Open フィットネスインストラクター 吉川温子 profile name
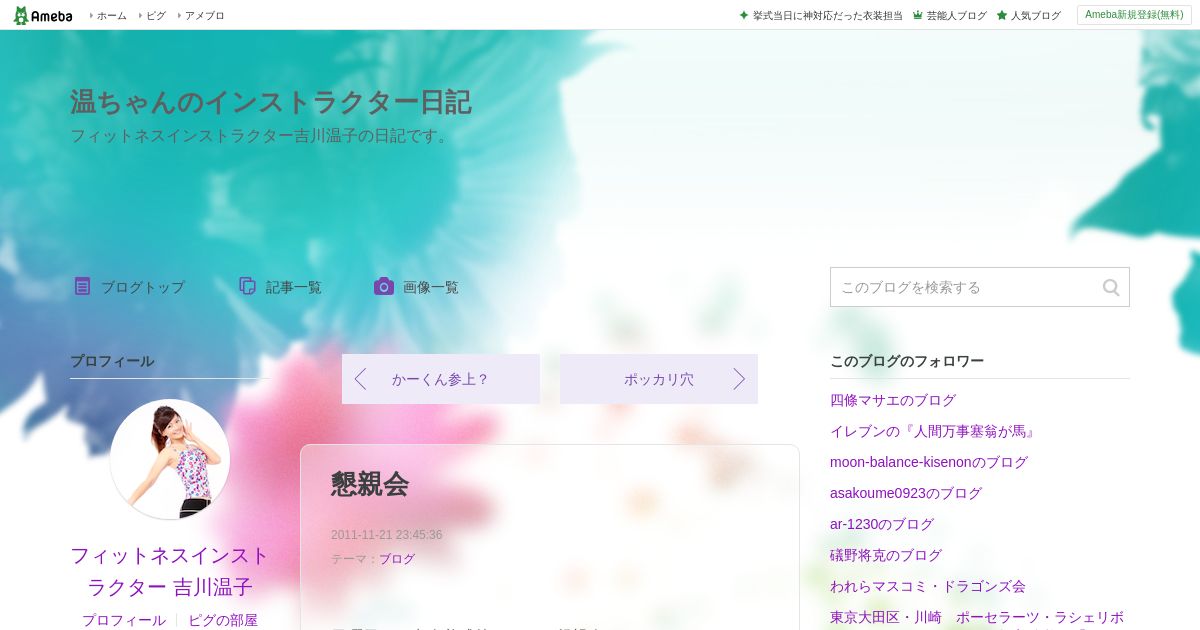Image resolution: width=1200 pixels, height=630 pixels. coord(170,571)
